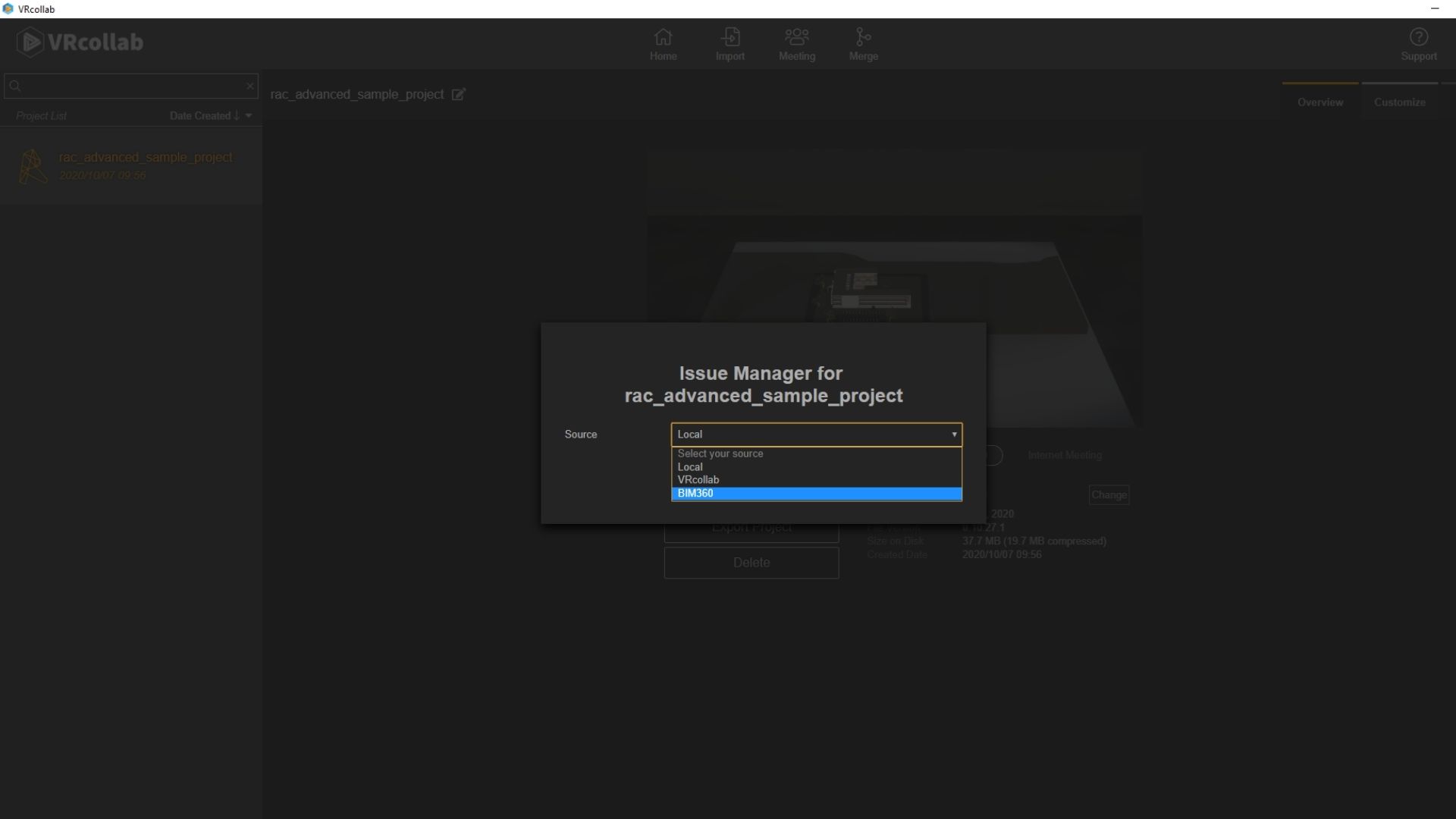Viewport: 1456px width, 819px height.
Task: Clear search with the X icon
Action: (x=249, y=86)
